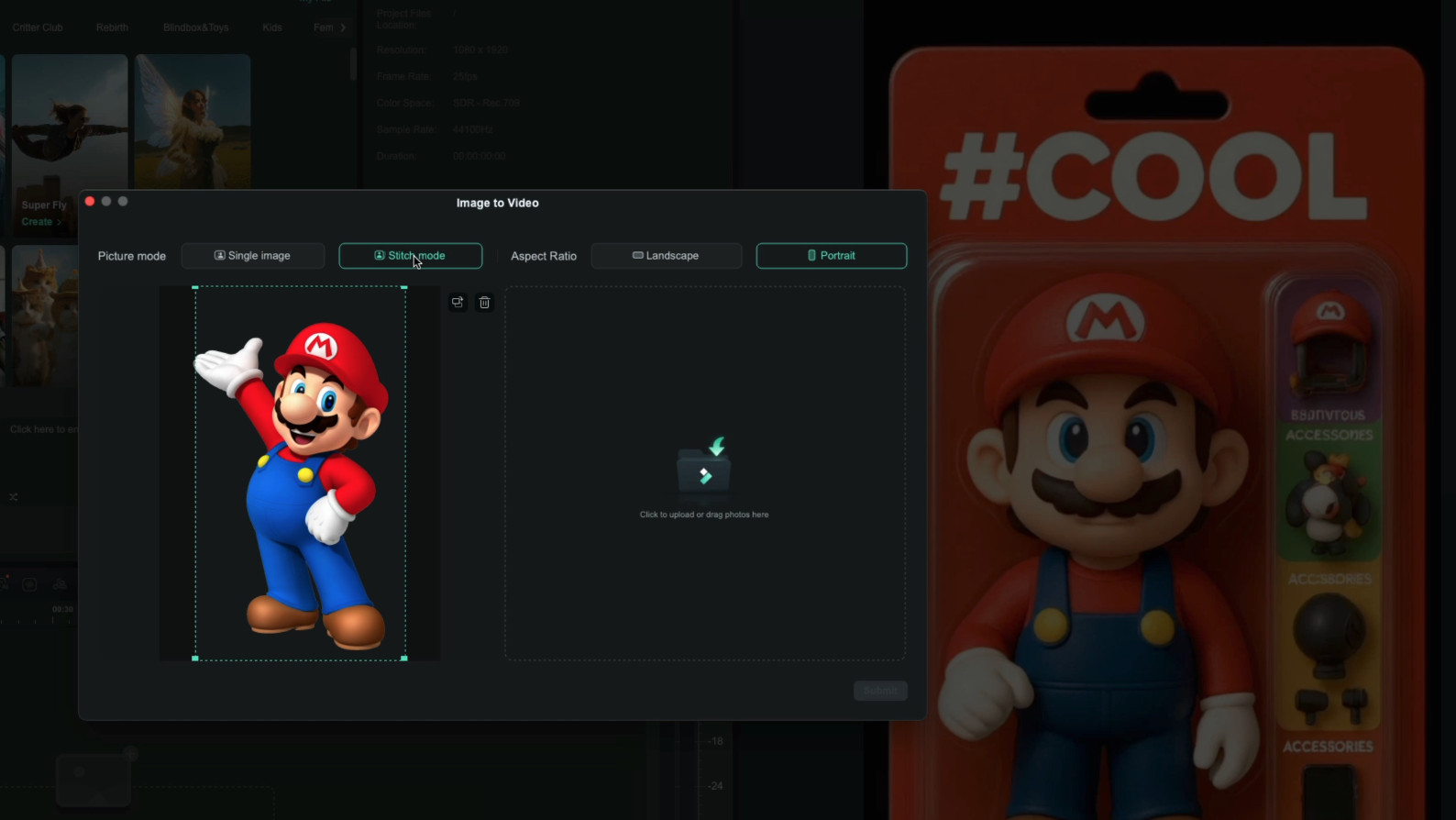
Task: Choose Portrait aspect ratio
Action: [x=832, y=256]
